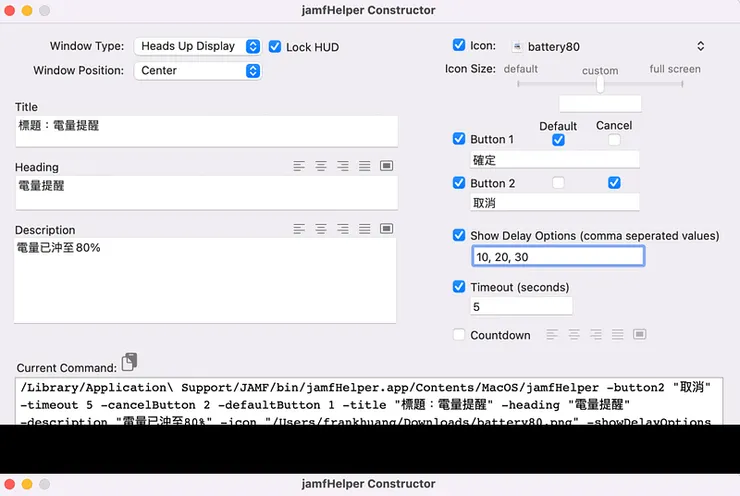Click inside the Current Command text box

coord(369,401)
